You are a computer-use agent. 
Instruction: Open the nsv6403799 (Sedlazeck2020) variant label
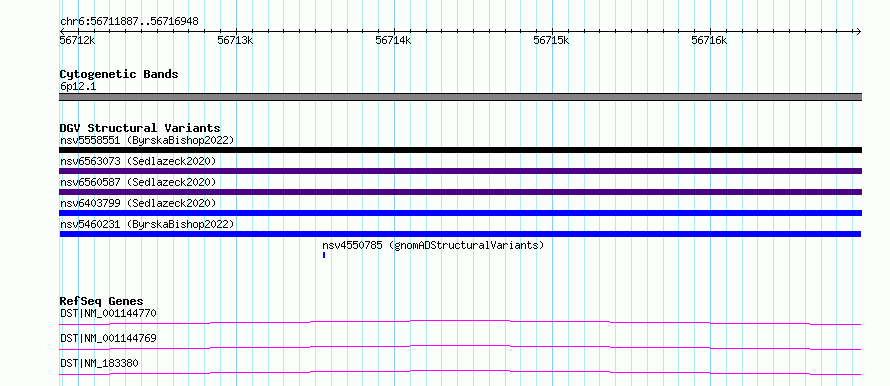138,203
